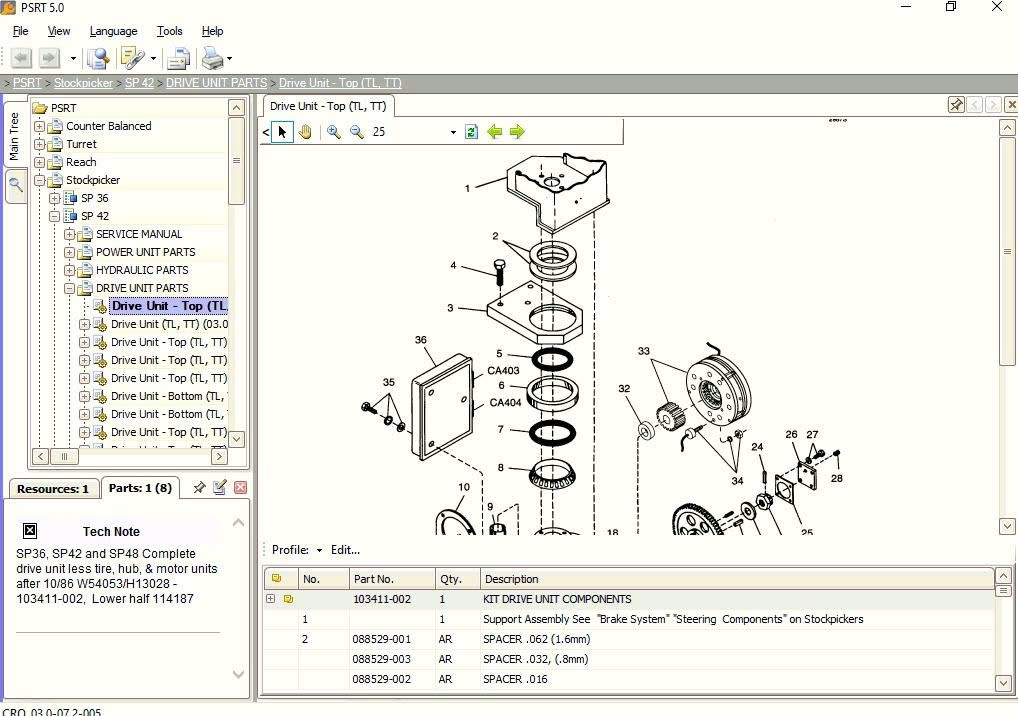Open the Tools menu
The height and width of the screenshot is (716, 1018).
tap(169, 31)
